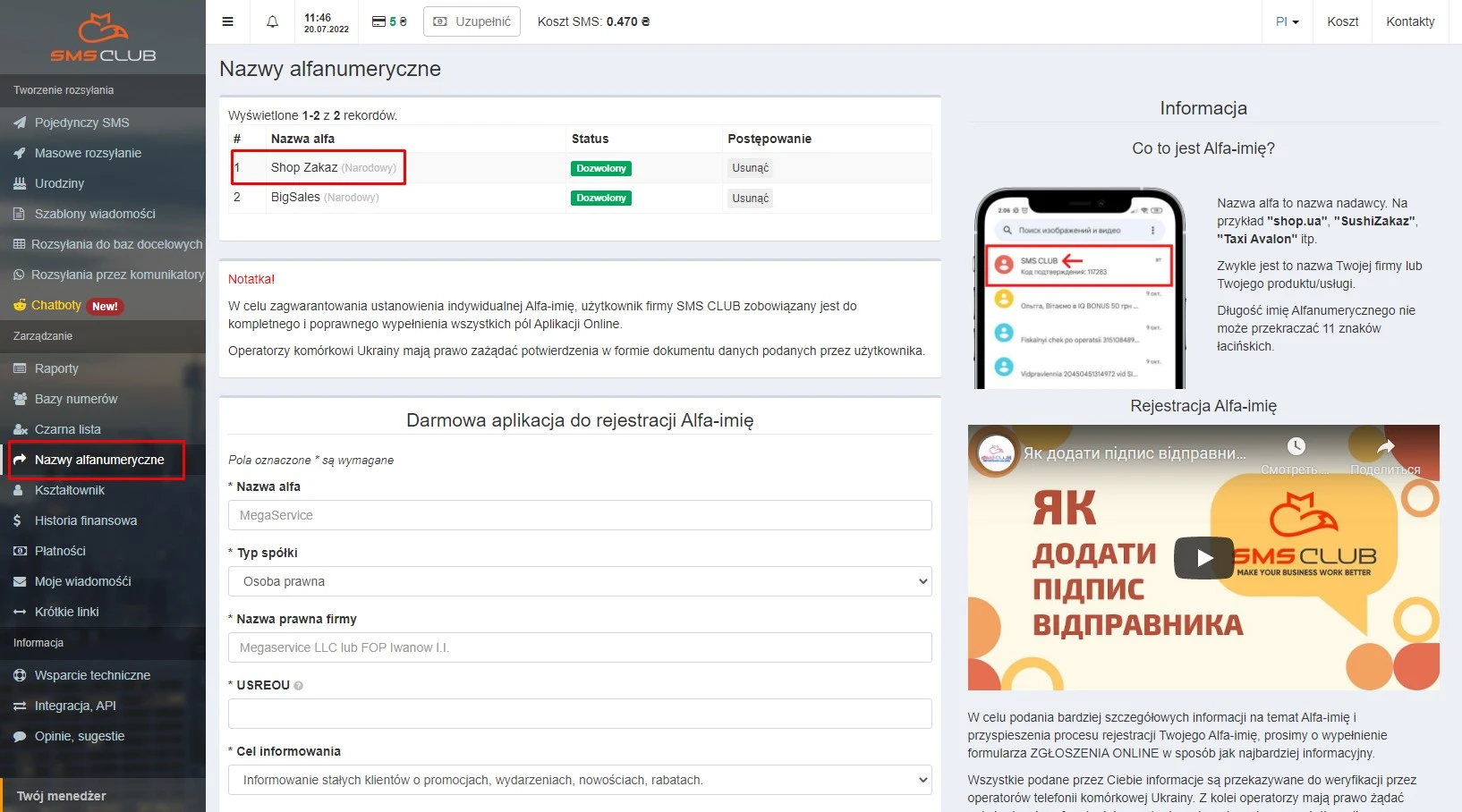
Task: Open Chatboty New sidebar item
Action: (x=56, y=306)
